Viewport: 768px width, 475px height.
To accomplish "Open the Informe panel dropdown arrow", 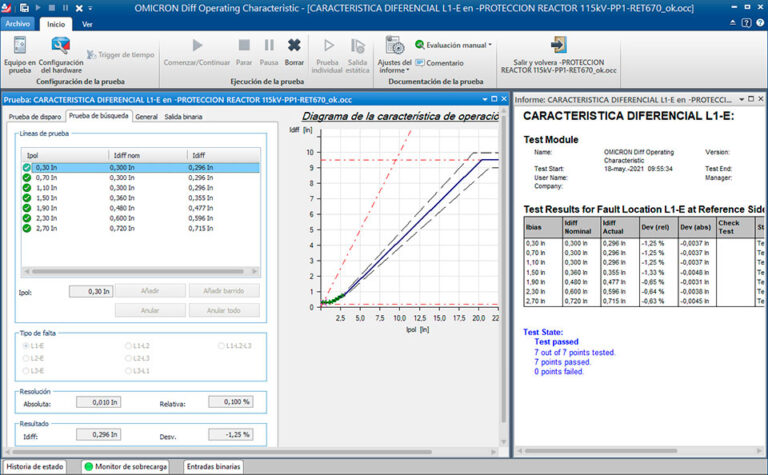I will pyautogui.click(x=742, y=99).
